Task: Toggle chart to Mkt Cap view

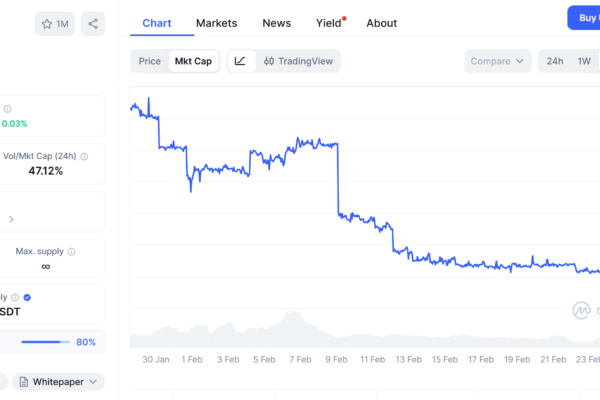Action: click(193, 61)
